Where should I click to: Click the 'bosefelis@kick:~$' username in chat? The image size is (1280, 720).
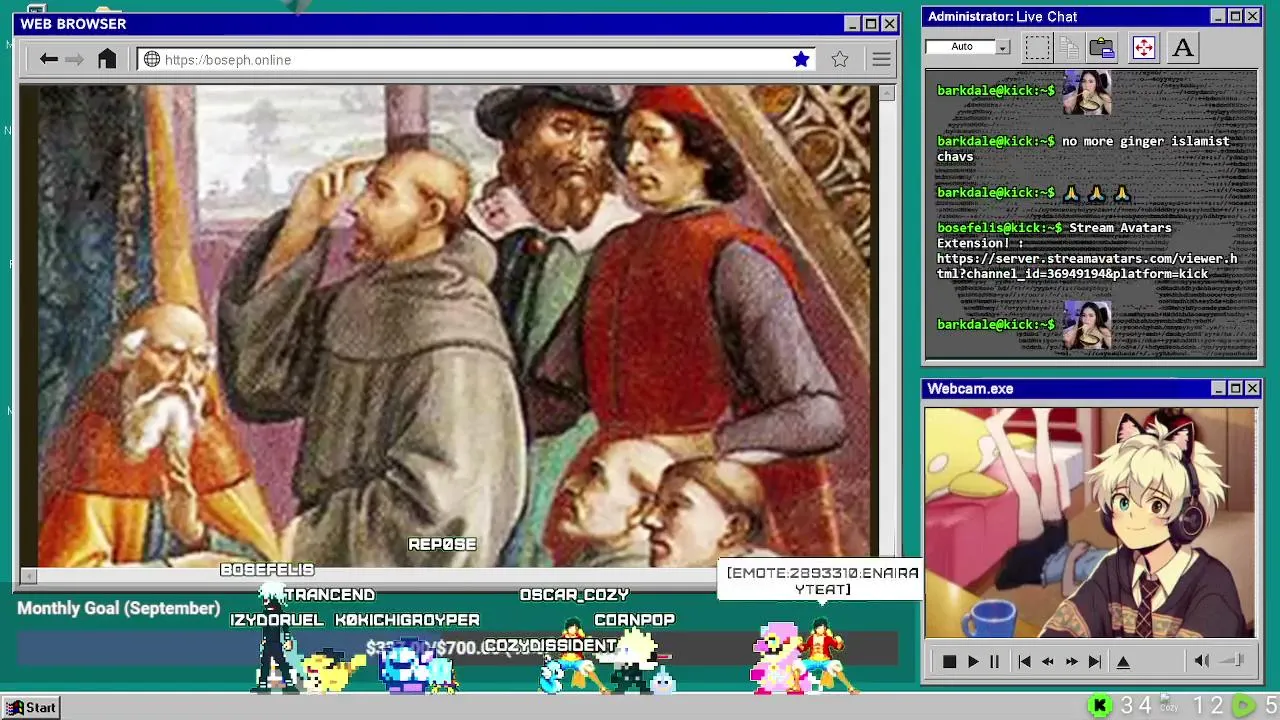tap(999, 228)
